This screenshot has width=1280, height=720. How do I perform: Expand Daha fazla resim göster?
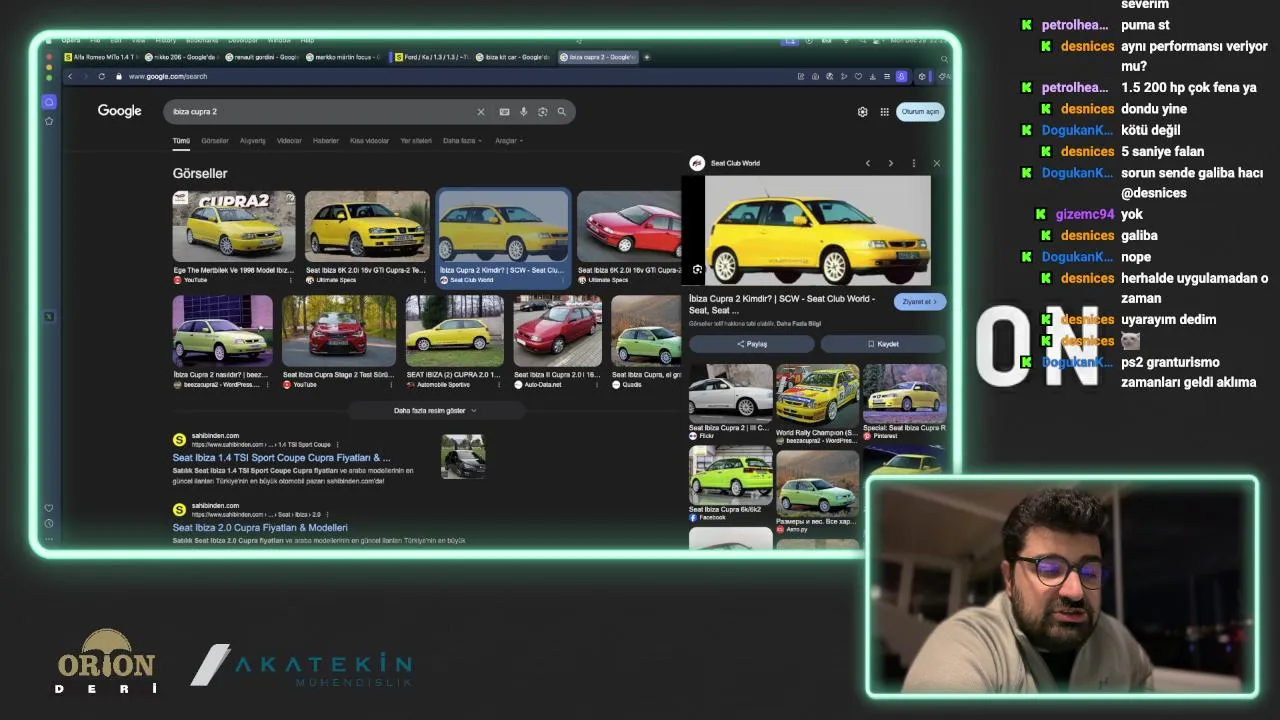(435, 410)
